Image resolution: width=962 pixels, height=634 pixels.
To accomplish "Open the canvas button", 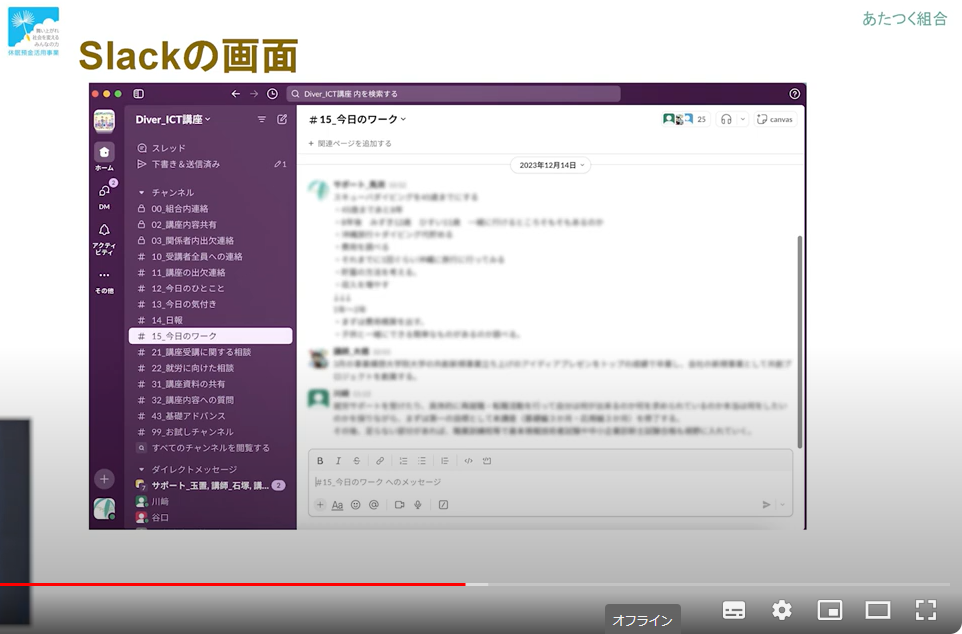I will point(775,119).
